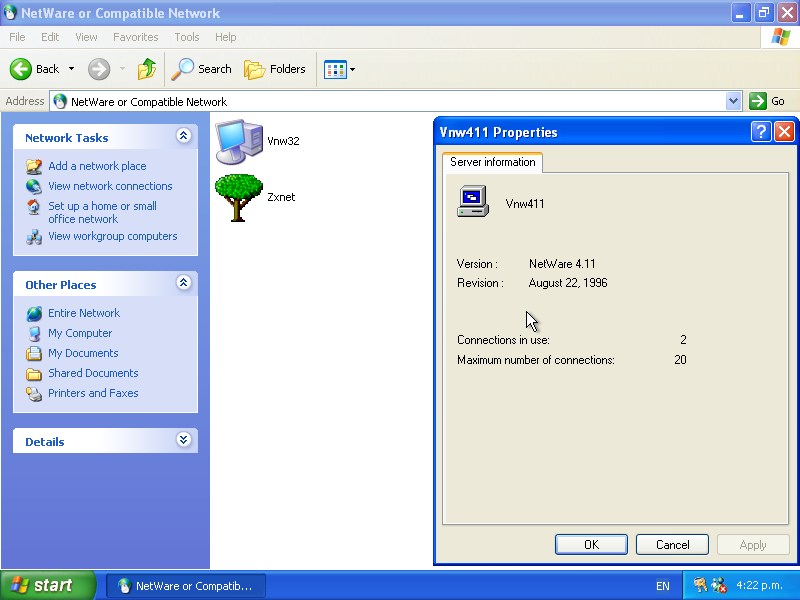This screenshot has height=600, width=800.
Task: Open the Favorites menu
Action: [136, 37]
